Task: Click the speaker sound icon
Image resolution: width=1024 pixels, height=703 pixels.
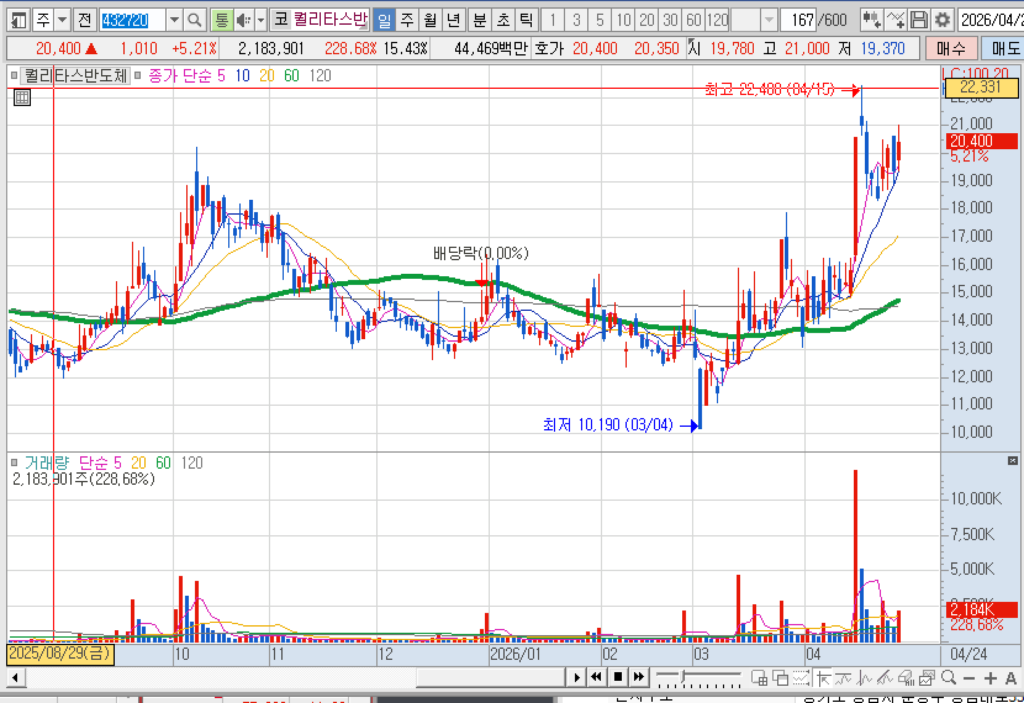Action: 243,20
